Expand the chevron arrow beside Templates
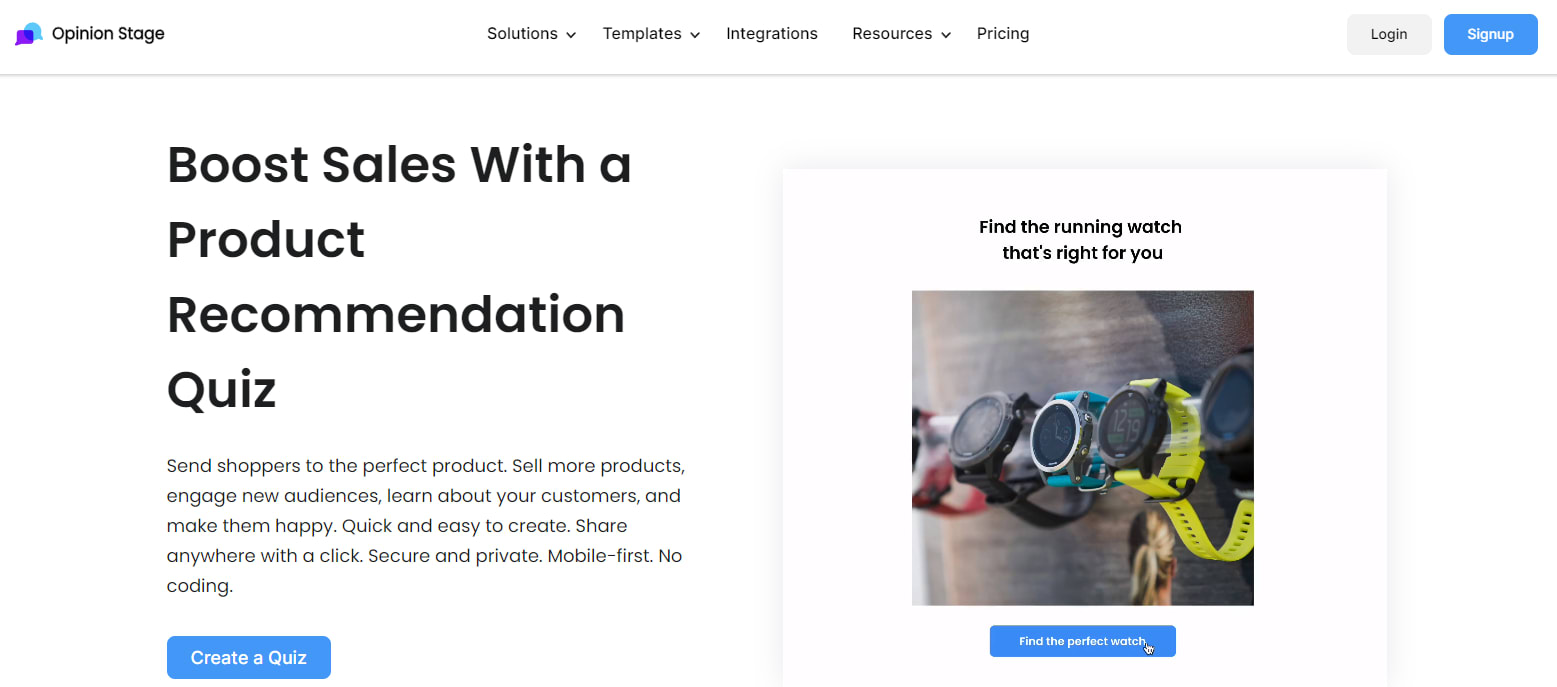Viewport: 1557px width, 687px height. 695,35
